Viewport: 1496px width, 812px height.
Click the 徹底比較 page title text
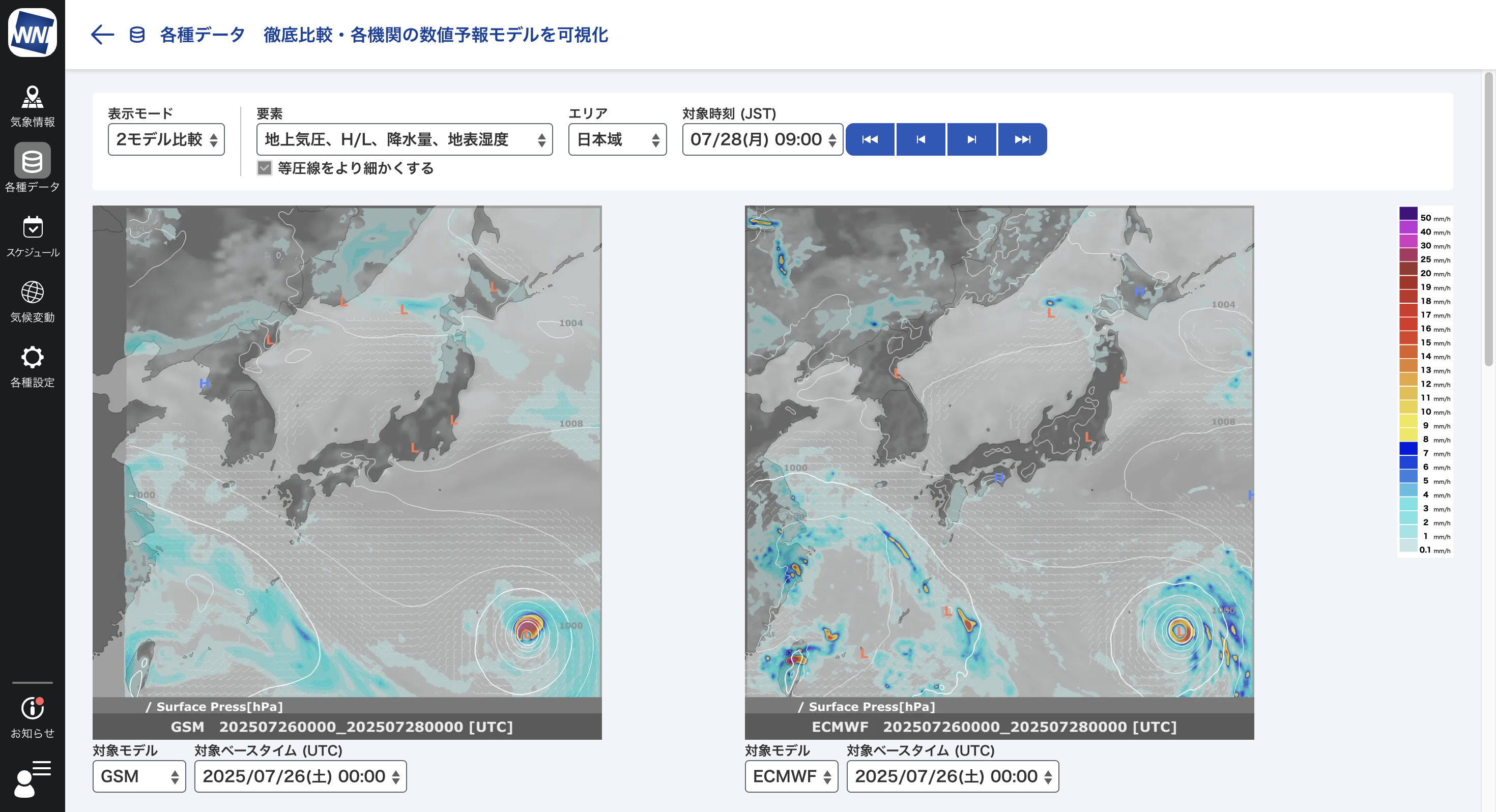pyautogui.click(x=436, y=35)
